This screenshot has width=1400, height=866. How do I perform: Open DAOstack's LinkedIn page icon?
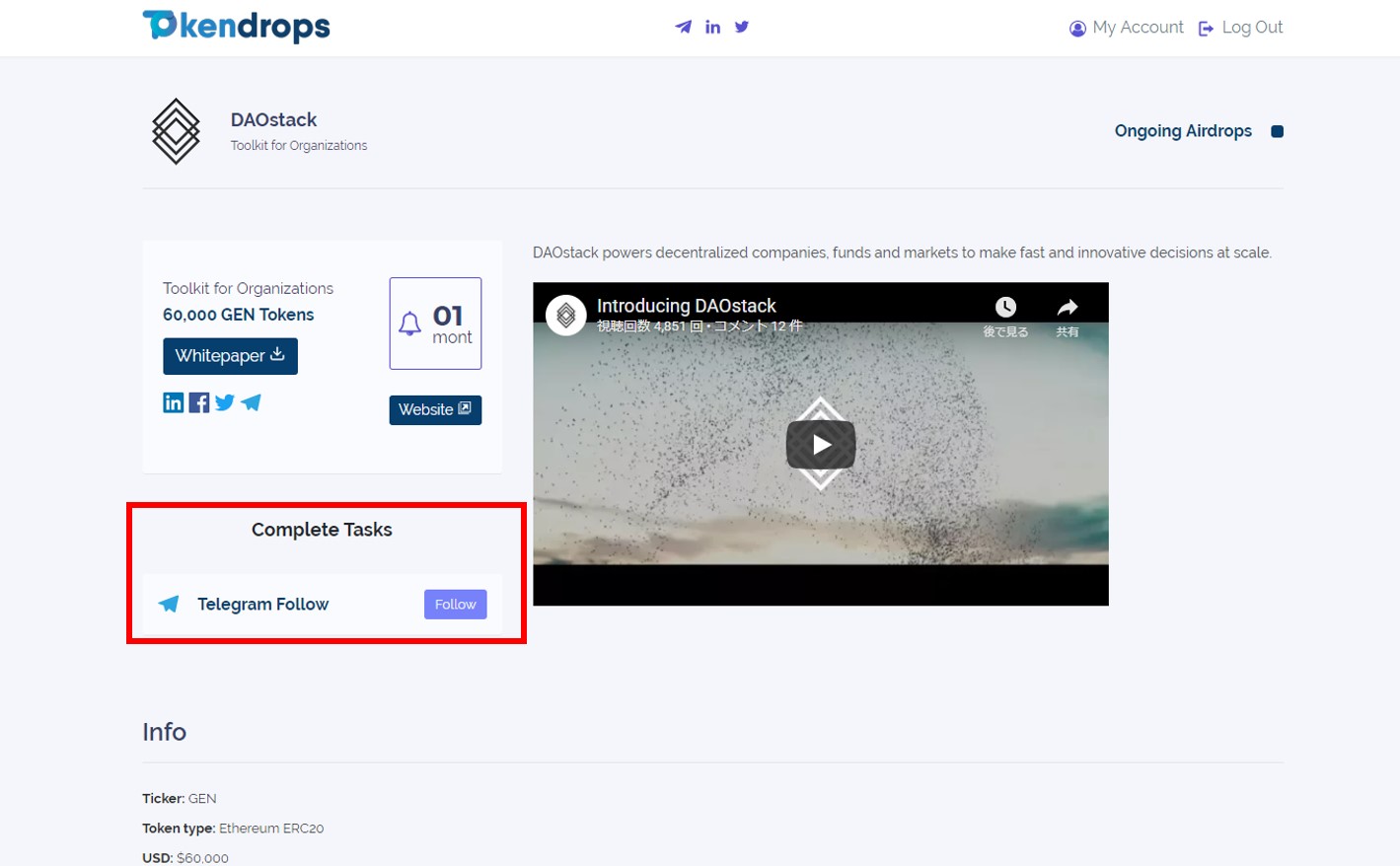(173, 402)
